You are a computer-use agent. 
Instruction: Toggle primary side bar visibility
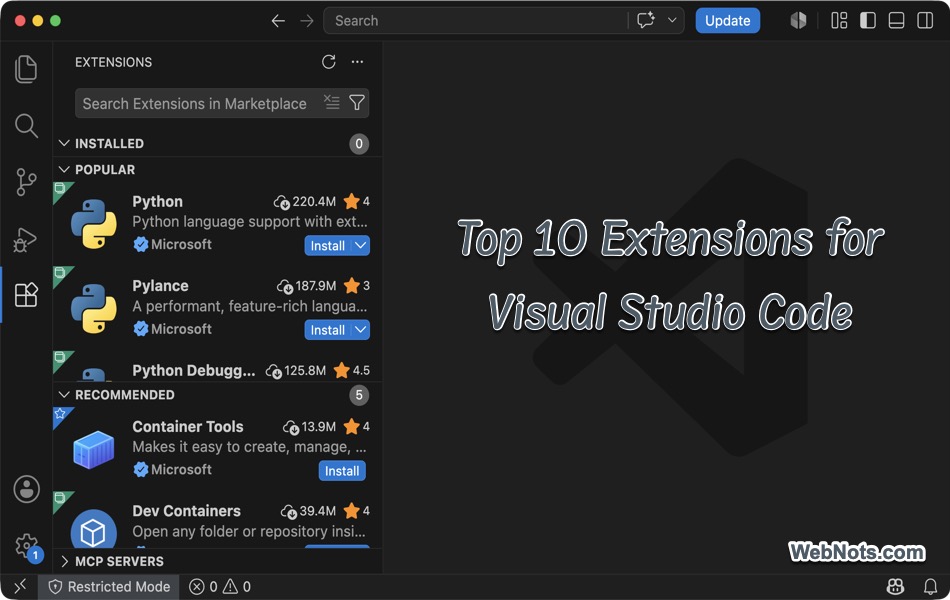[868, 21]
